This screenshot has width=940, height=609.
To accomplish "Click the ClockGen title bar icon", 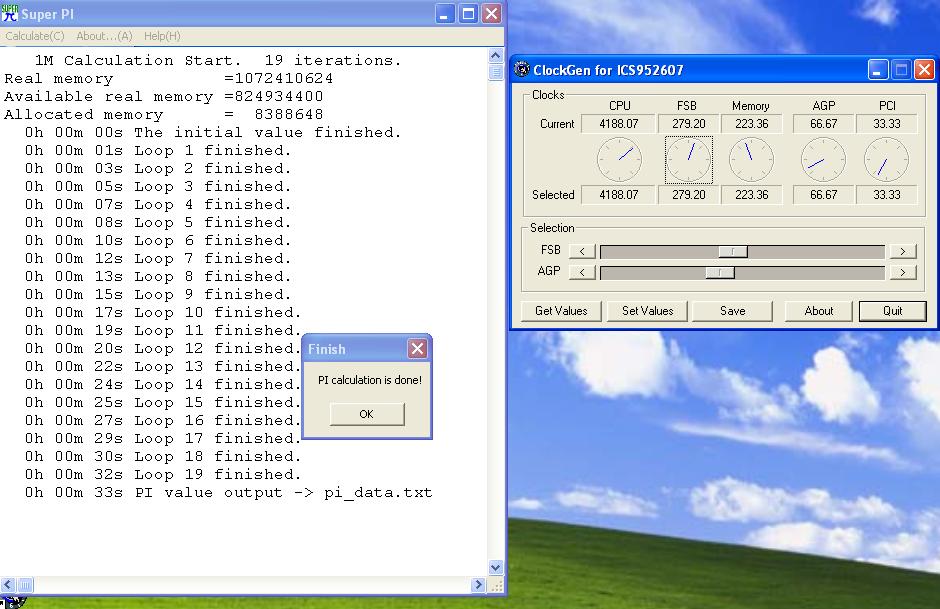I will 522,70.
